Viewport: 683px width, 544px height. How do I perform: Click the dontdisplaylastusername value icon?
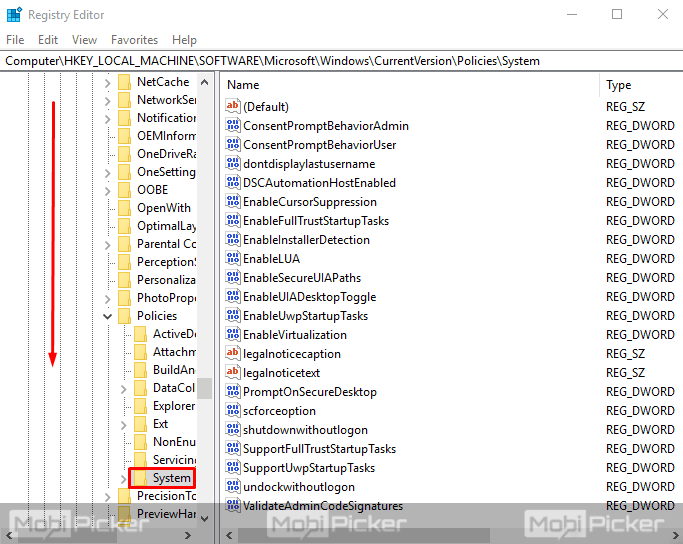[x=233, y=163]
